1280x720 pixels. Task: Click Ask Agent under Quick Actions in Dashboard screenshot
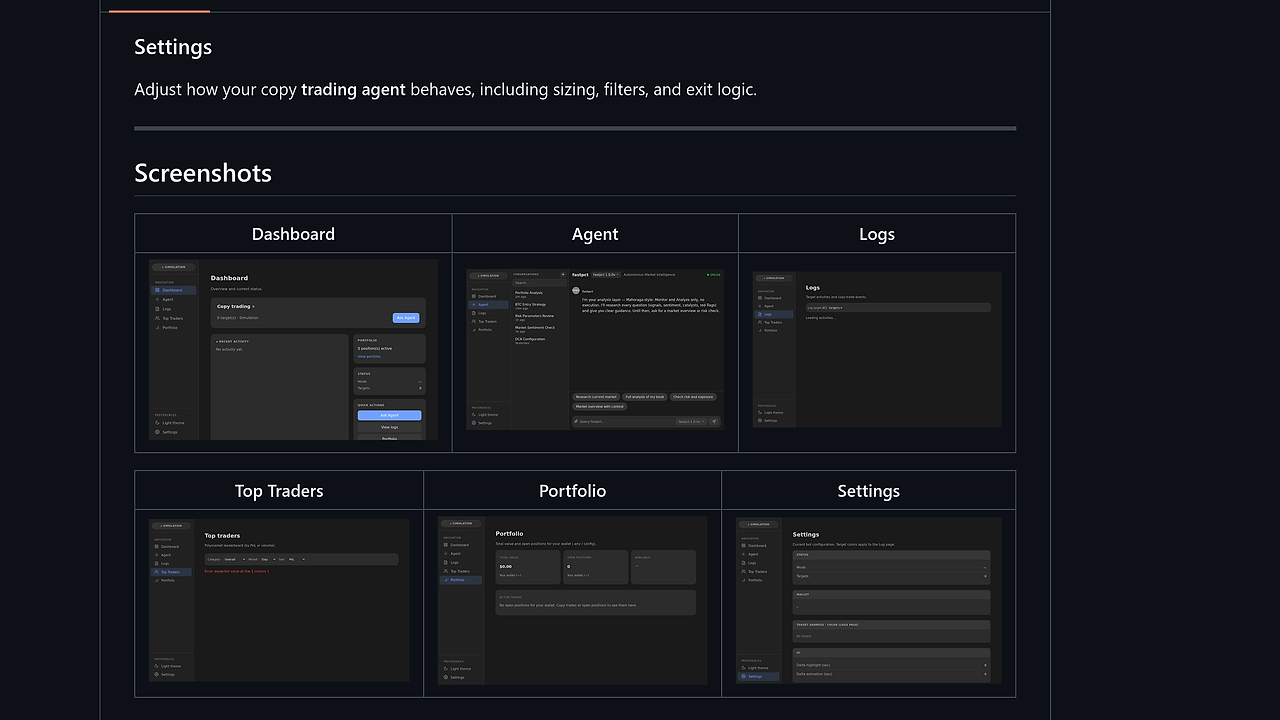point(390,415)
